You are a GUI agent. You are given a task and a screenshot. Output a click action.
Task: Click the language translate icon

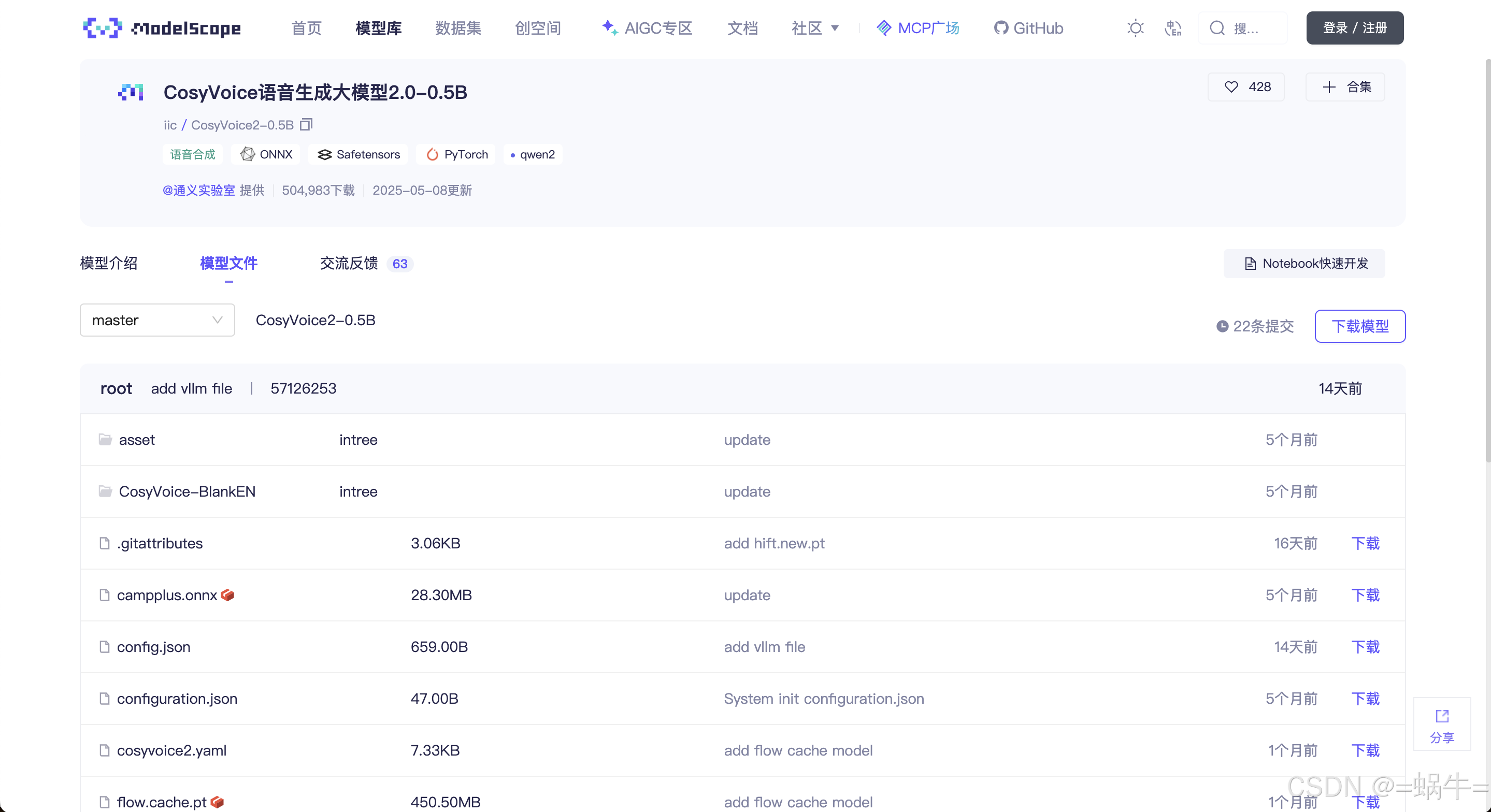coord(1173,28)
